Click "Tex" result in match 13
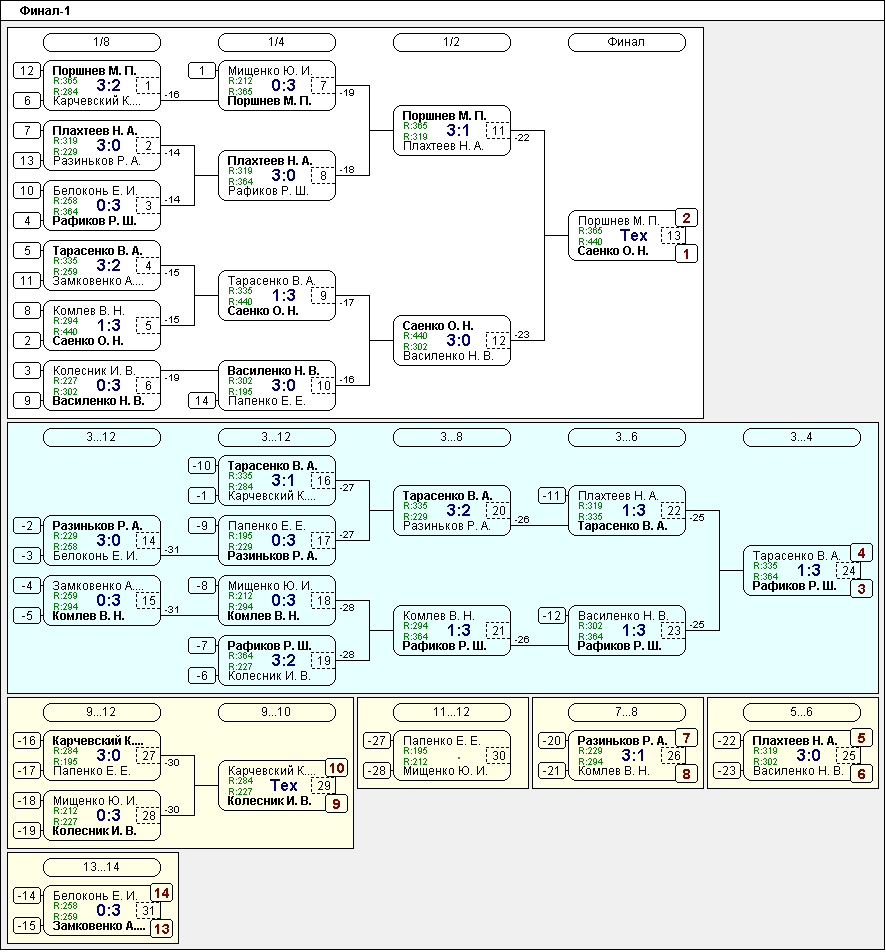 coord(633,236)
